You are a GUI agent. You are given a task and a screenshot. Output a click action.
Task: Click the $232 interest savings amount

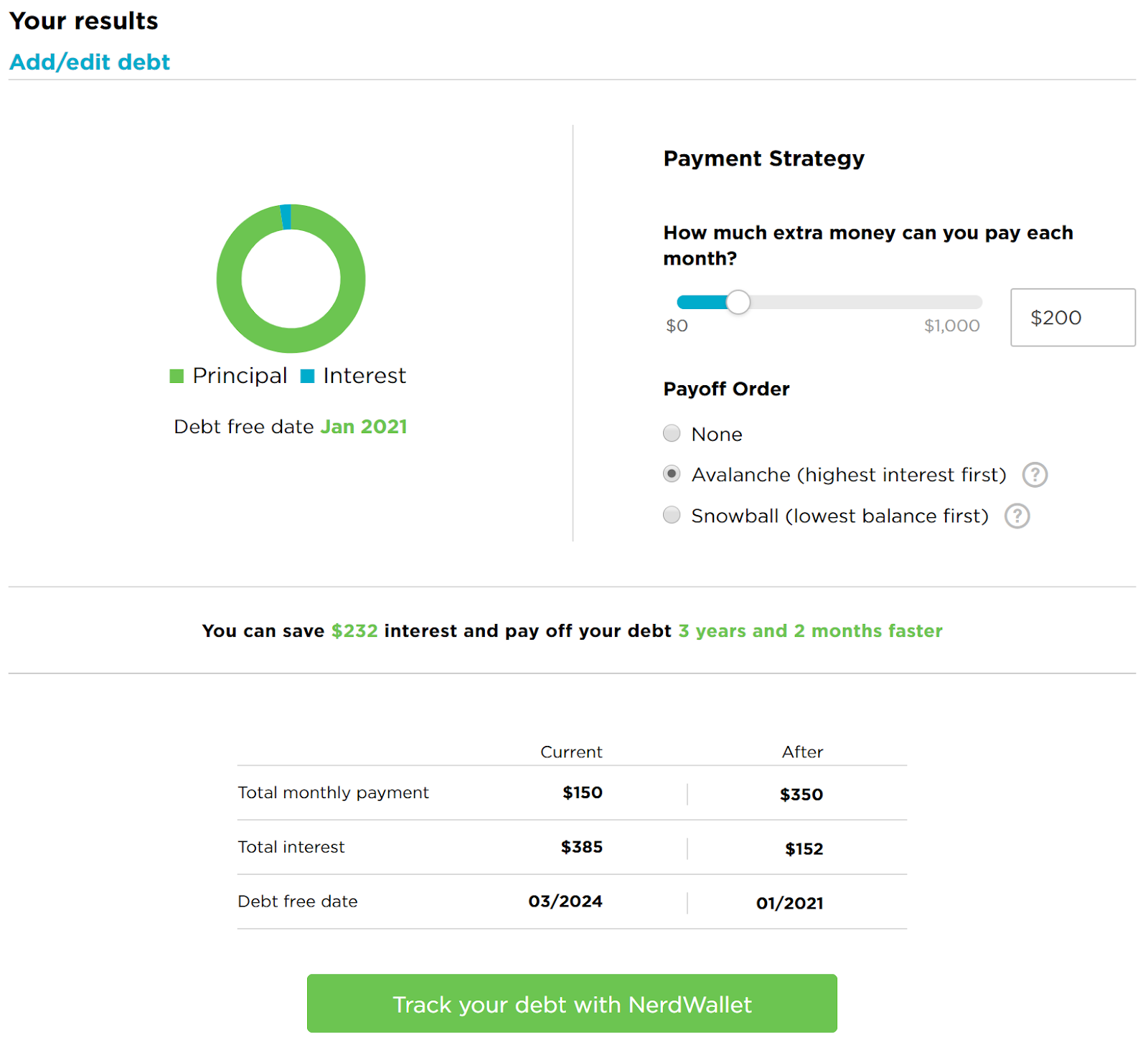point(354,631)
